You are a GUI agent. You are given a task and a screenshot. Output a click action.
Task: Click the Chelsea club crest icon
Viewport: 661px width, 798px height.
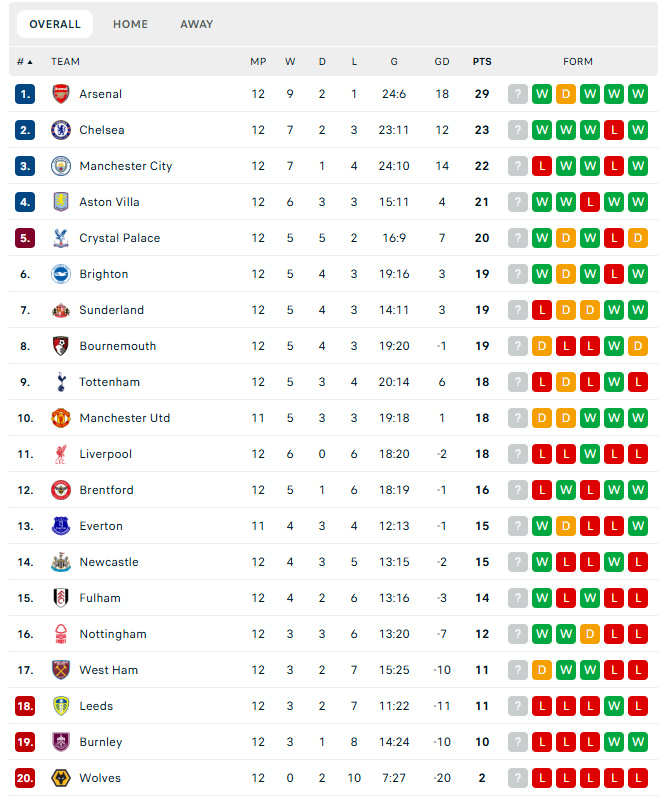coord(61,130)
